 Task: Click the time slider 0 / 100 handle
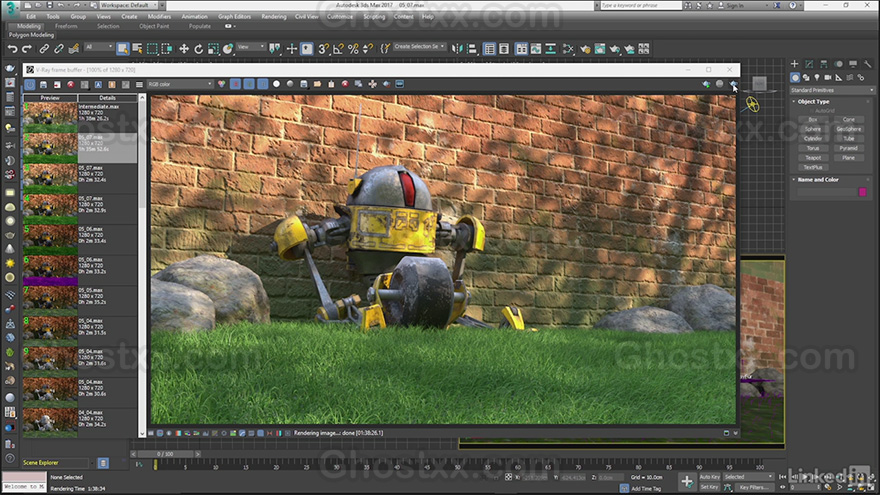click(165, 453)
